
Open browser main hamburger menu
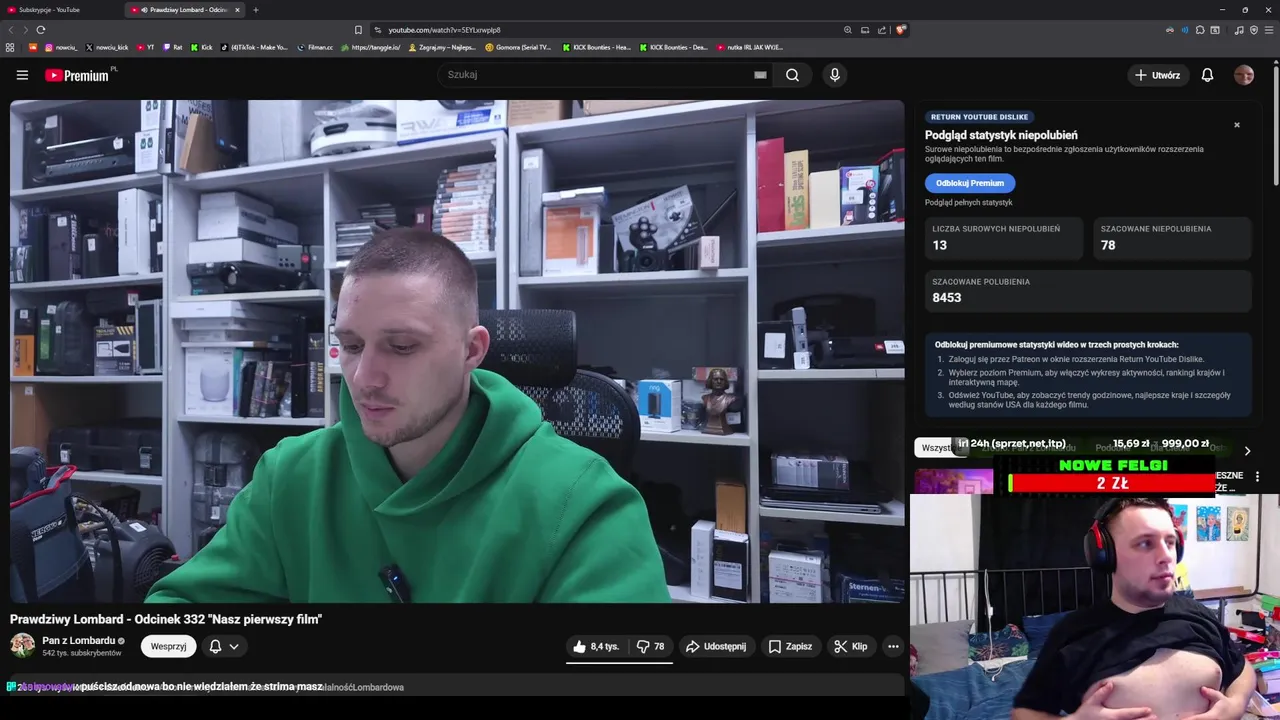1269,30
